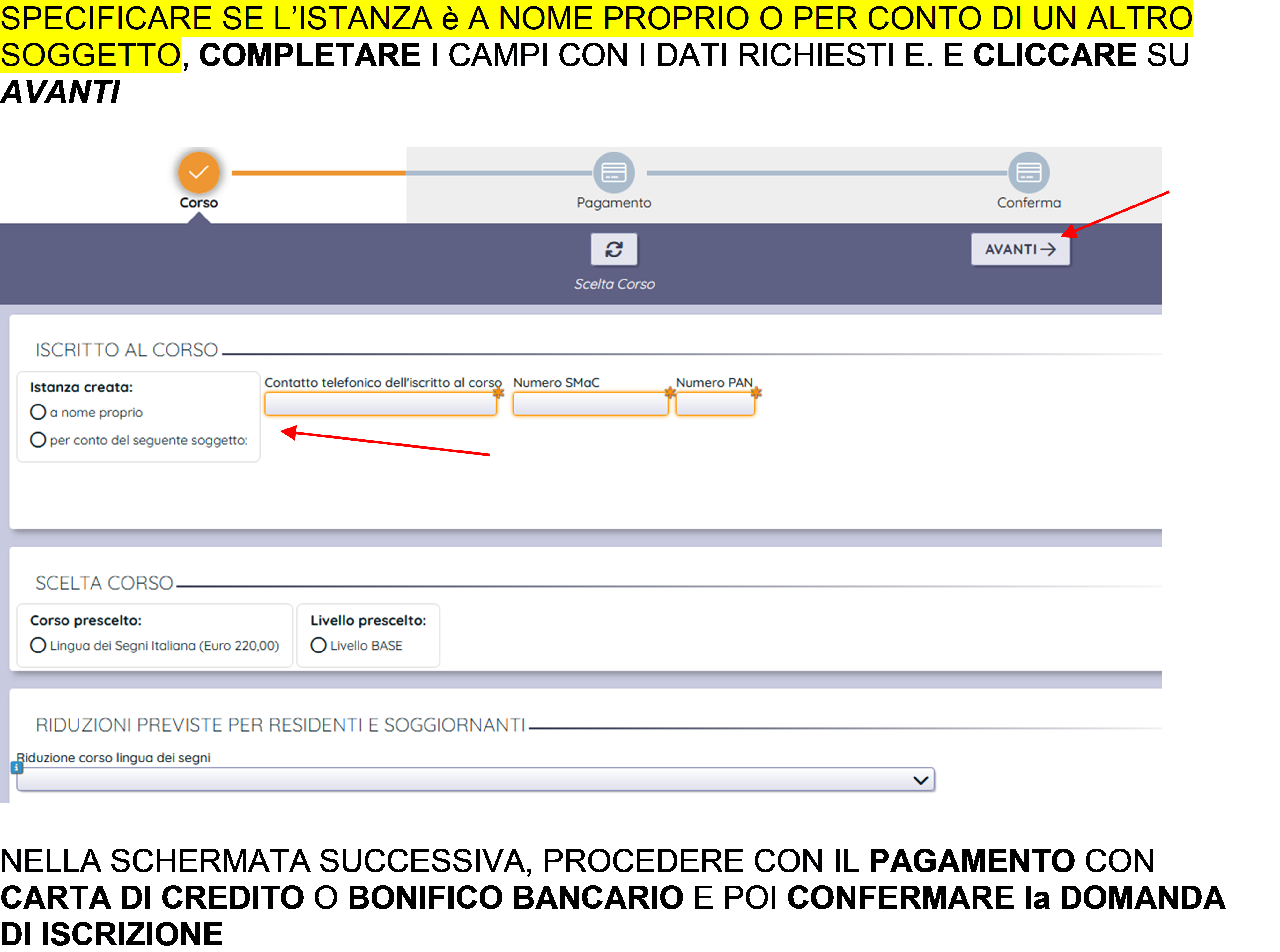1280x952 pixels.
Task: Click the 'ISCRITTO AL CORSO' section heading
Action: click(127, 350)
